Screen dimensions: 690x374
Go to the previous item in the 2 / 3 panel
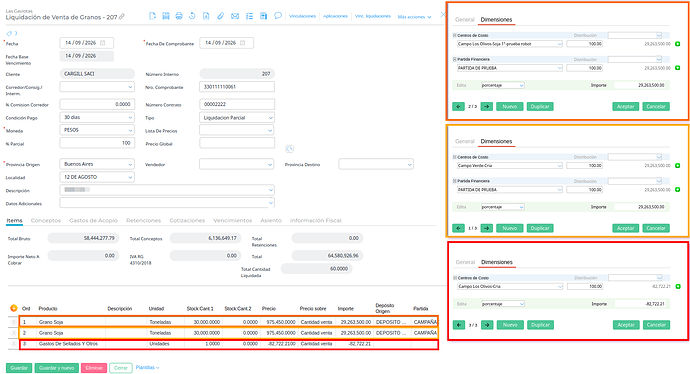[x=458, y=106]
